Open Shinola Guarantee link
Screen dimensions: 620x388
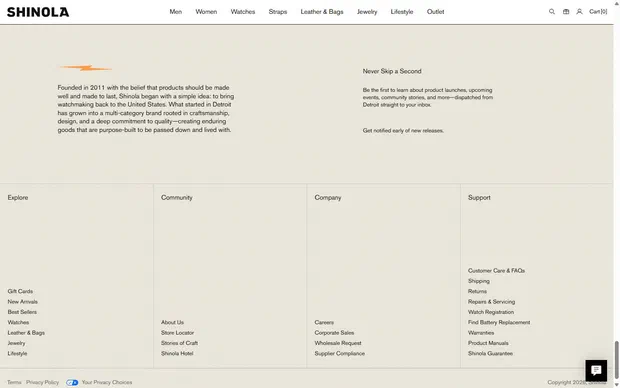(x=490, y=353)
